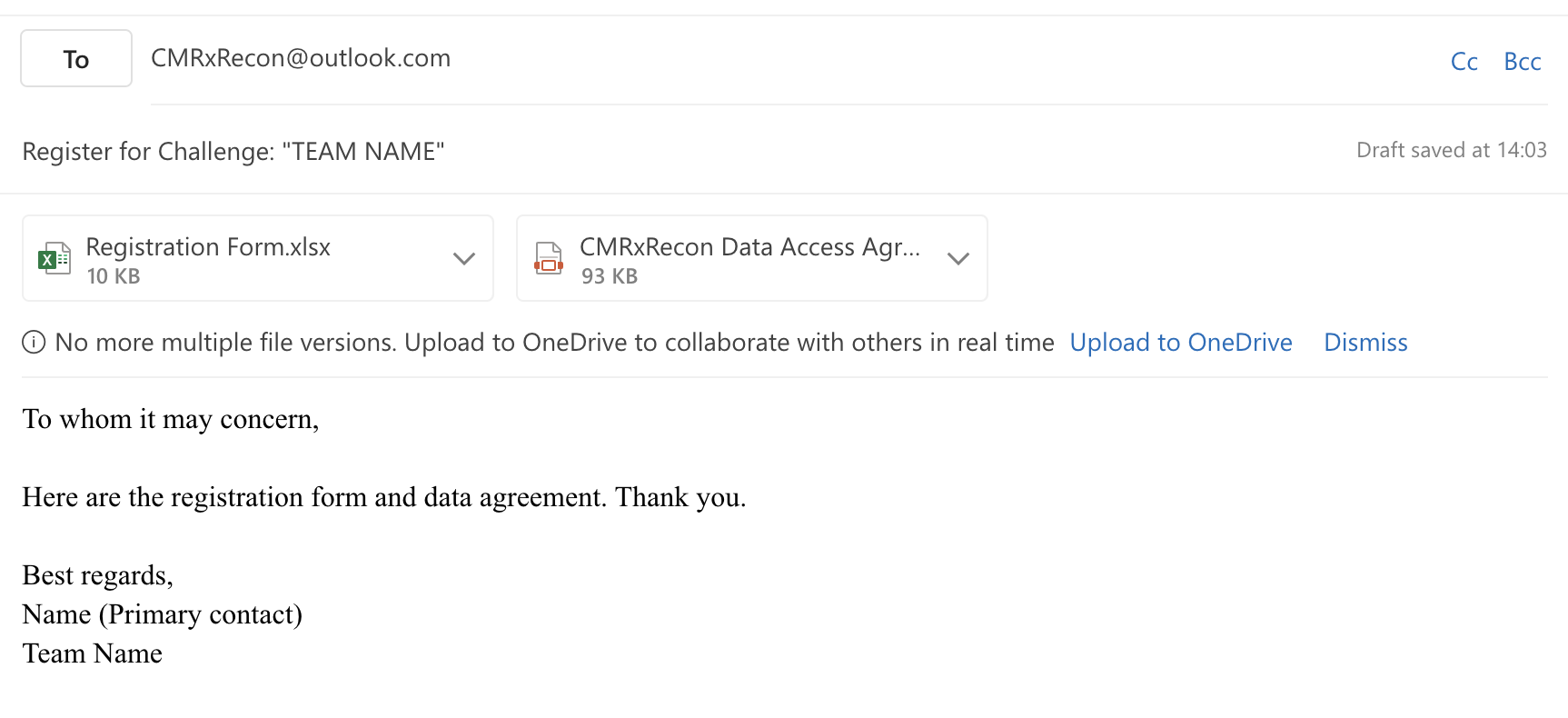This screenshot has height=718, width=1568.
Task: Click the "Name (Primary contact)" signature line
Action: tap(162, 614)
